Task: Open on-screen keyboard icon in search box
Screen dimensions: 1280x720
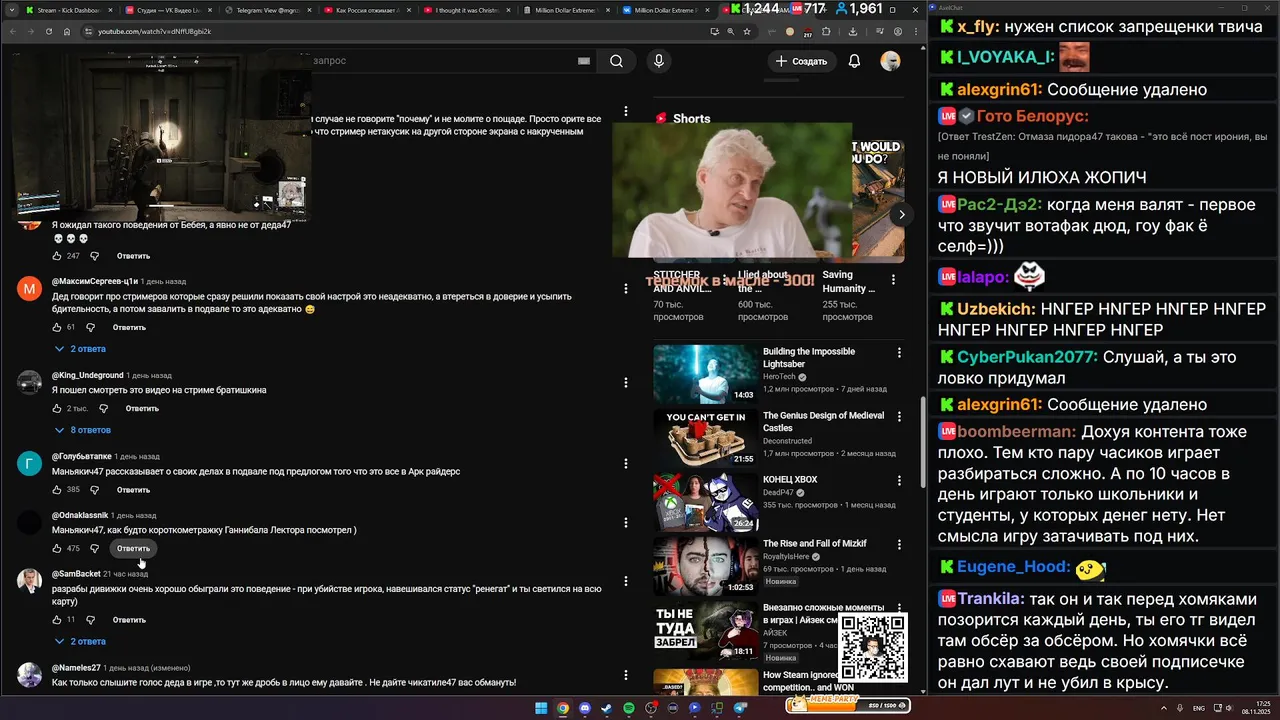Action: [584, 61]
